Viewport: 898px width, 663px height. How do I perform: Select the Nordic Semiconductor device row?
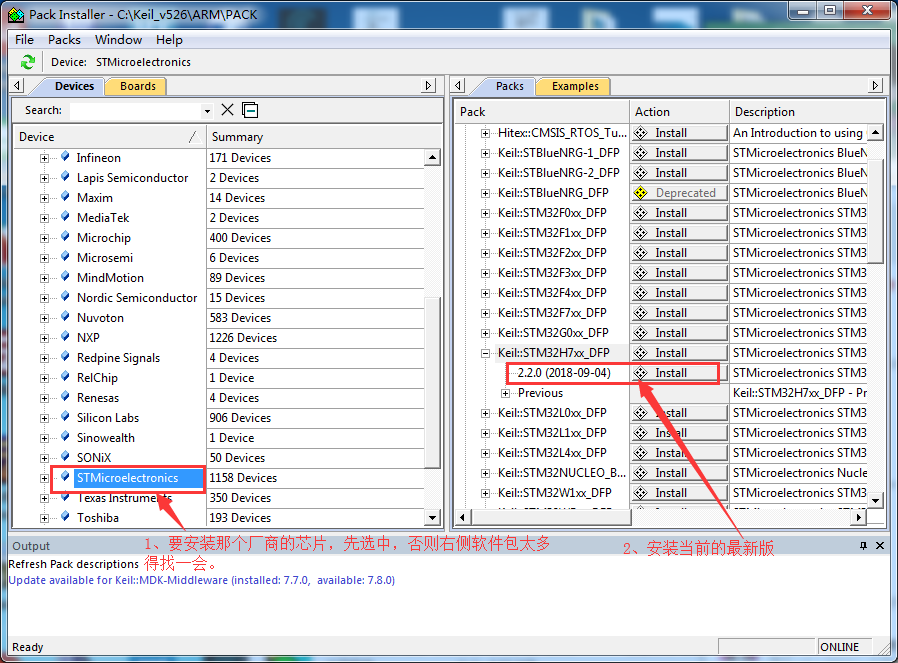[137, 298]
